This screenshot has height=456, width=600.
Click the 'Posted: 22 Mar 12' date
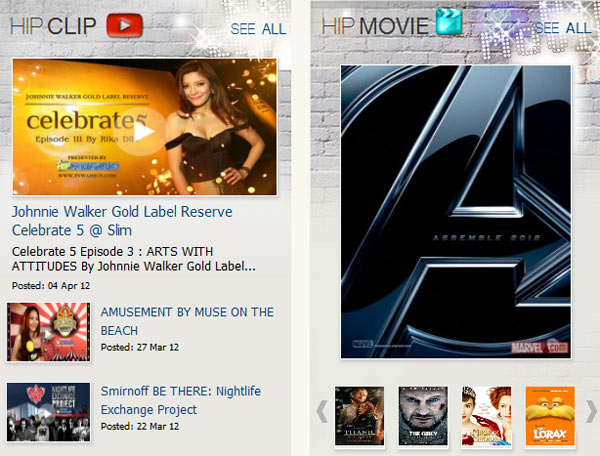(140, 426)
